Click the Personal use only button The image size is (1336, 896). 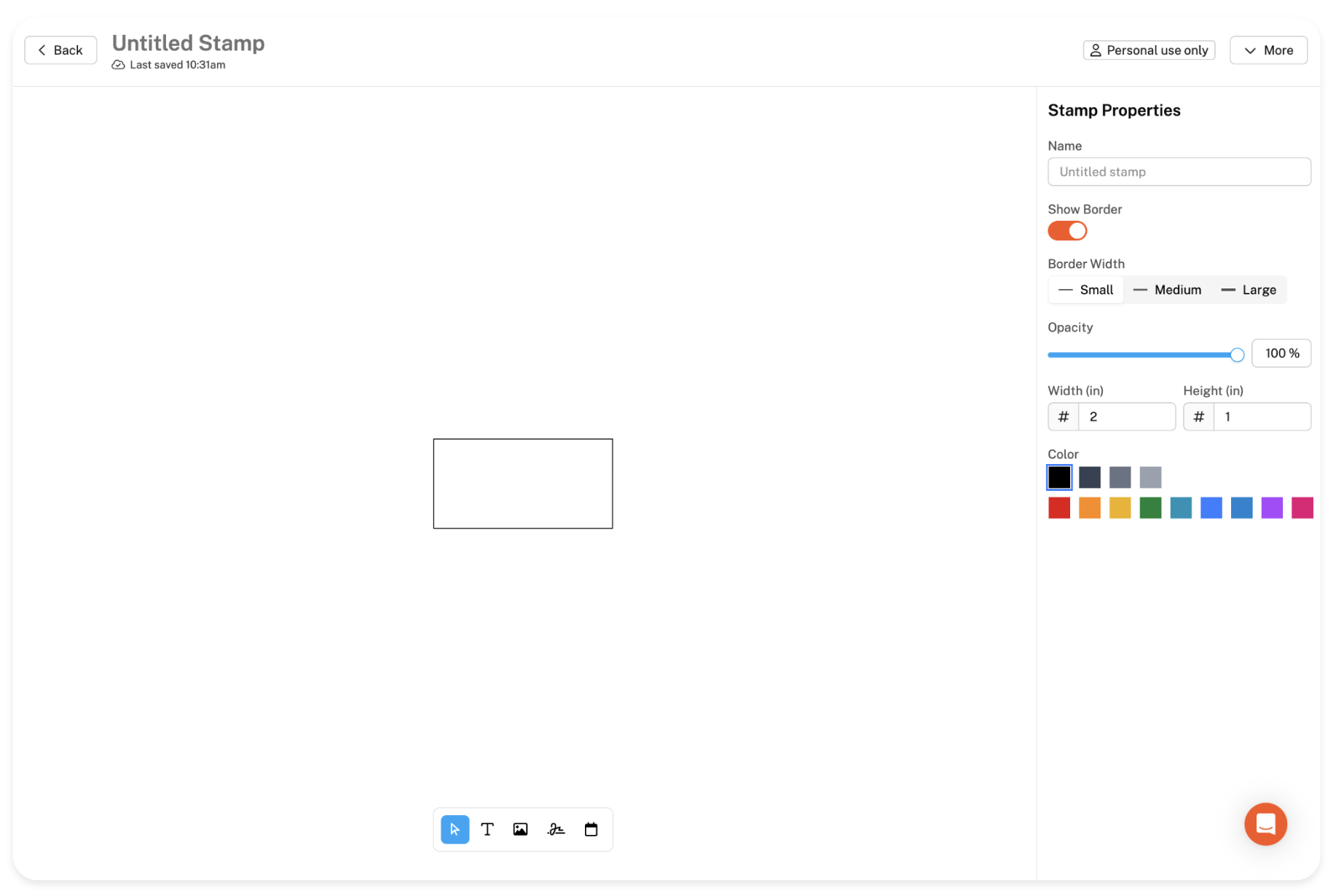(1149, 50)
